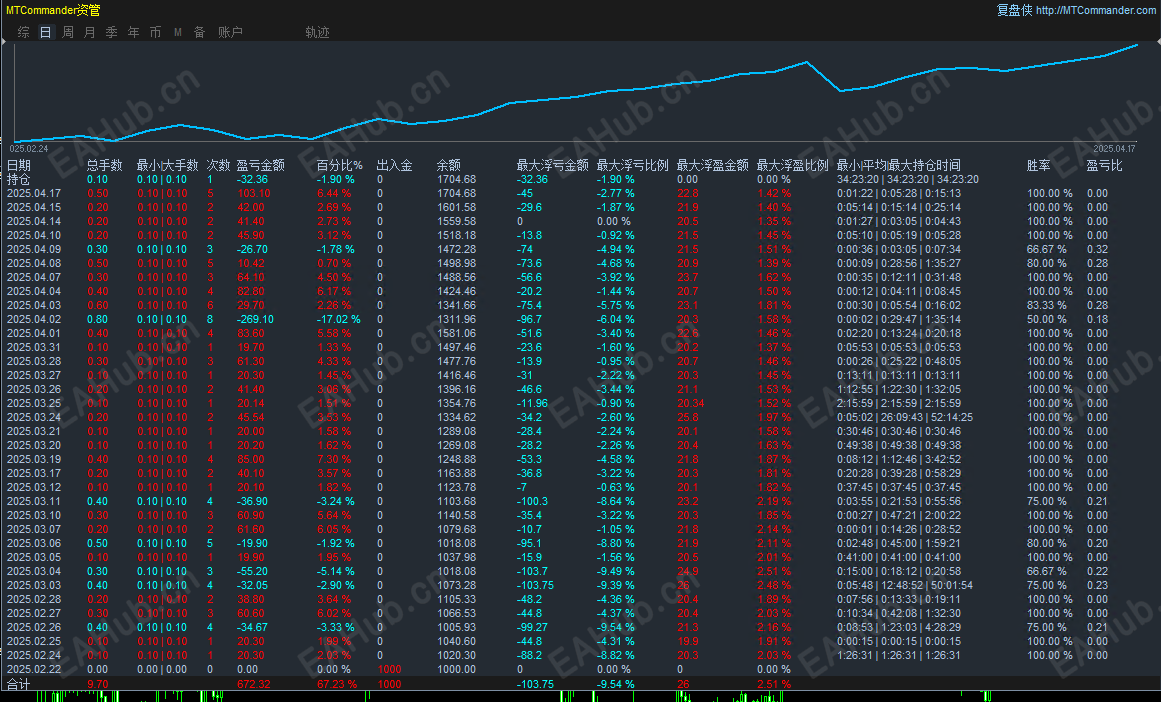The width and height of the screenshot is (1161, 702).
Task: Switch to the 账户 account tab
Action: point(230,33)
